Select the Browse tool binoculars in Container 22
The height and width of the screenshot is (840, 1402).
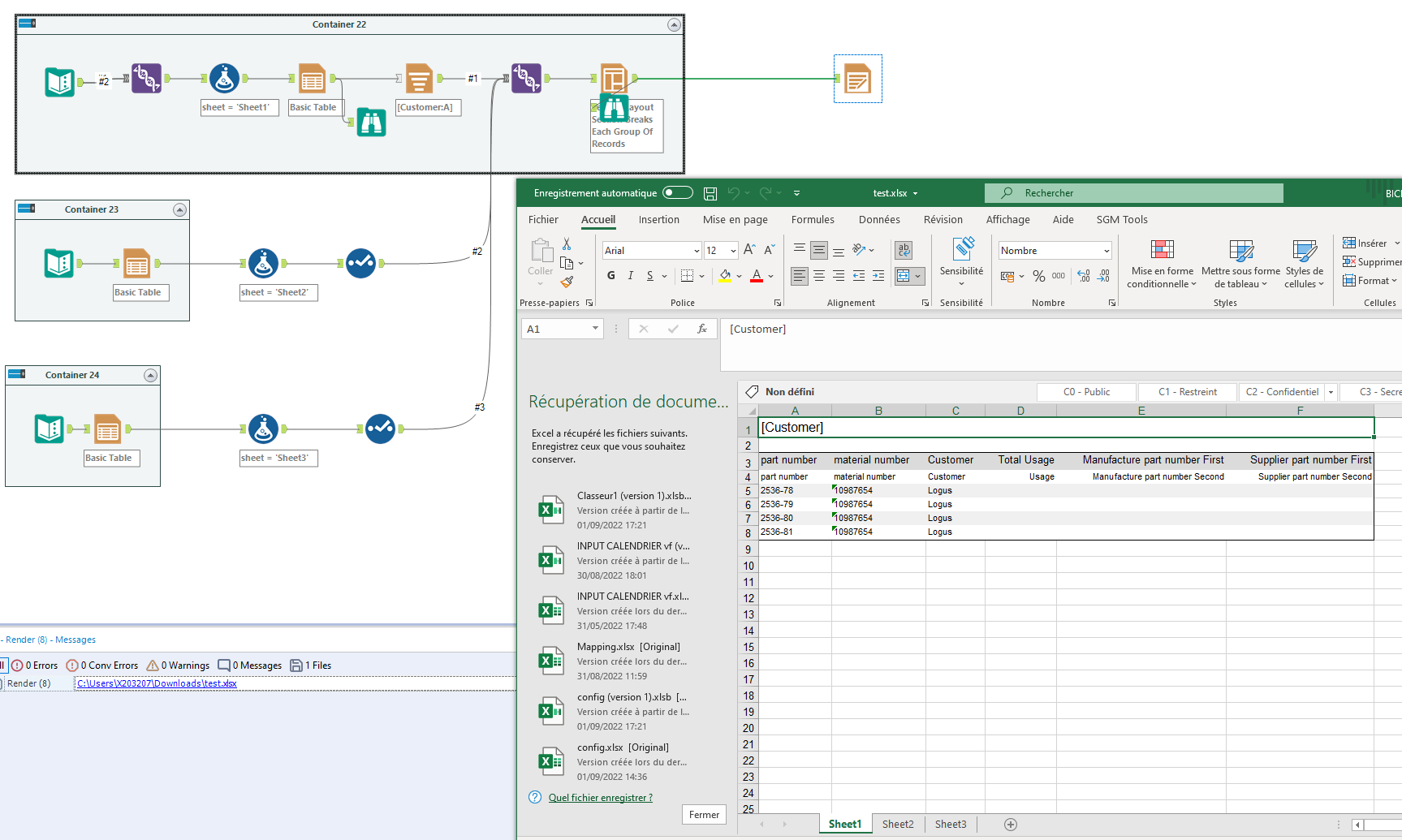[371, 122]
